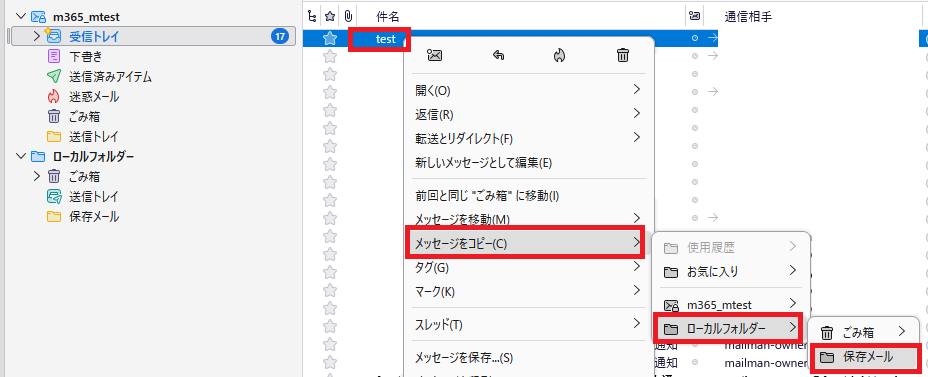The image size is (928, 377).
Task: Open the マーク(K) submenu
Action: pos(529,291)
